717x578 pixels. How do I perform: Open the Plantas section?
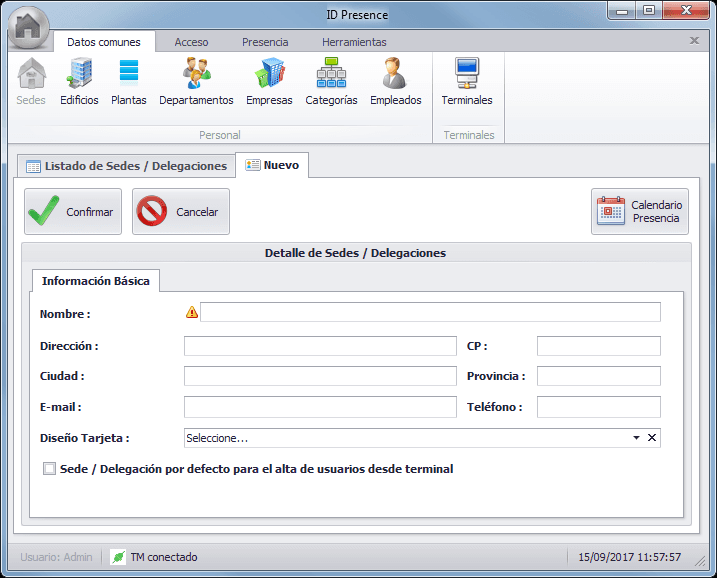[x=129, y=81]
